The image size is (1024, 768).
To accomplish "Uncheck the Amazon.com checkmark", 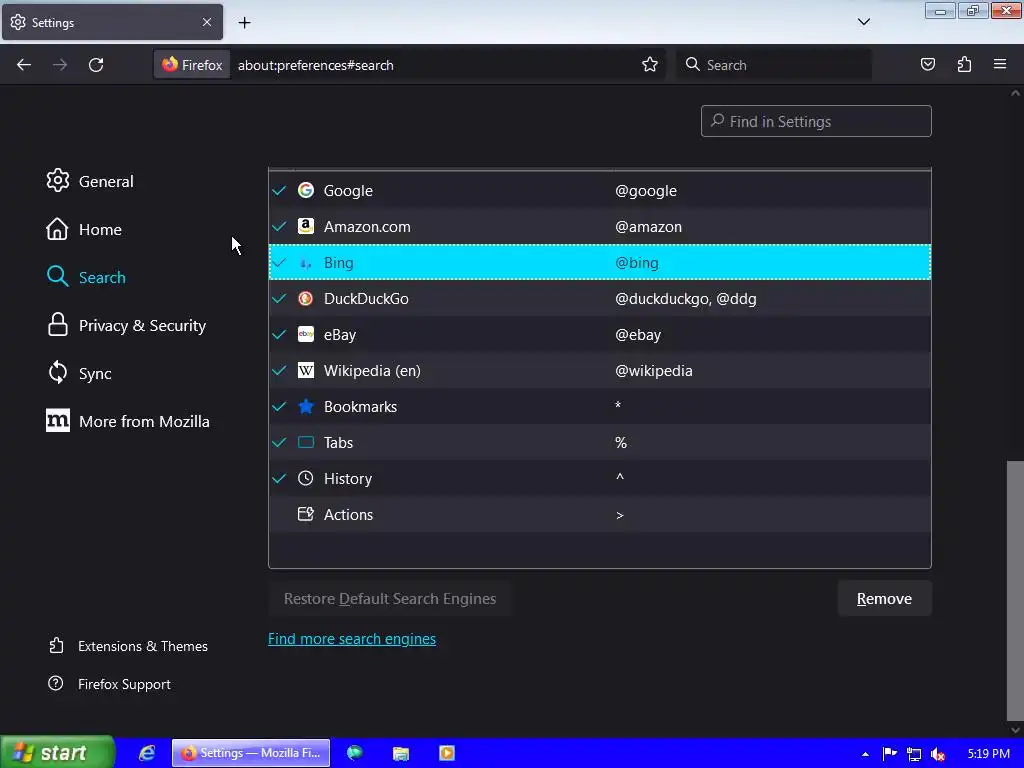I will (x=280, y=227).
